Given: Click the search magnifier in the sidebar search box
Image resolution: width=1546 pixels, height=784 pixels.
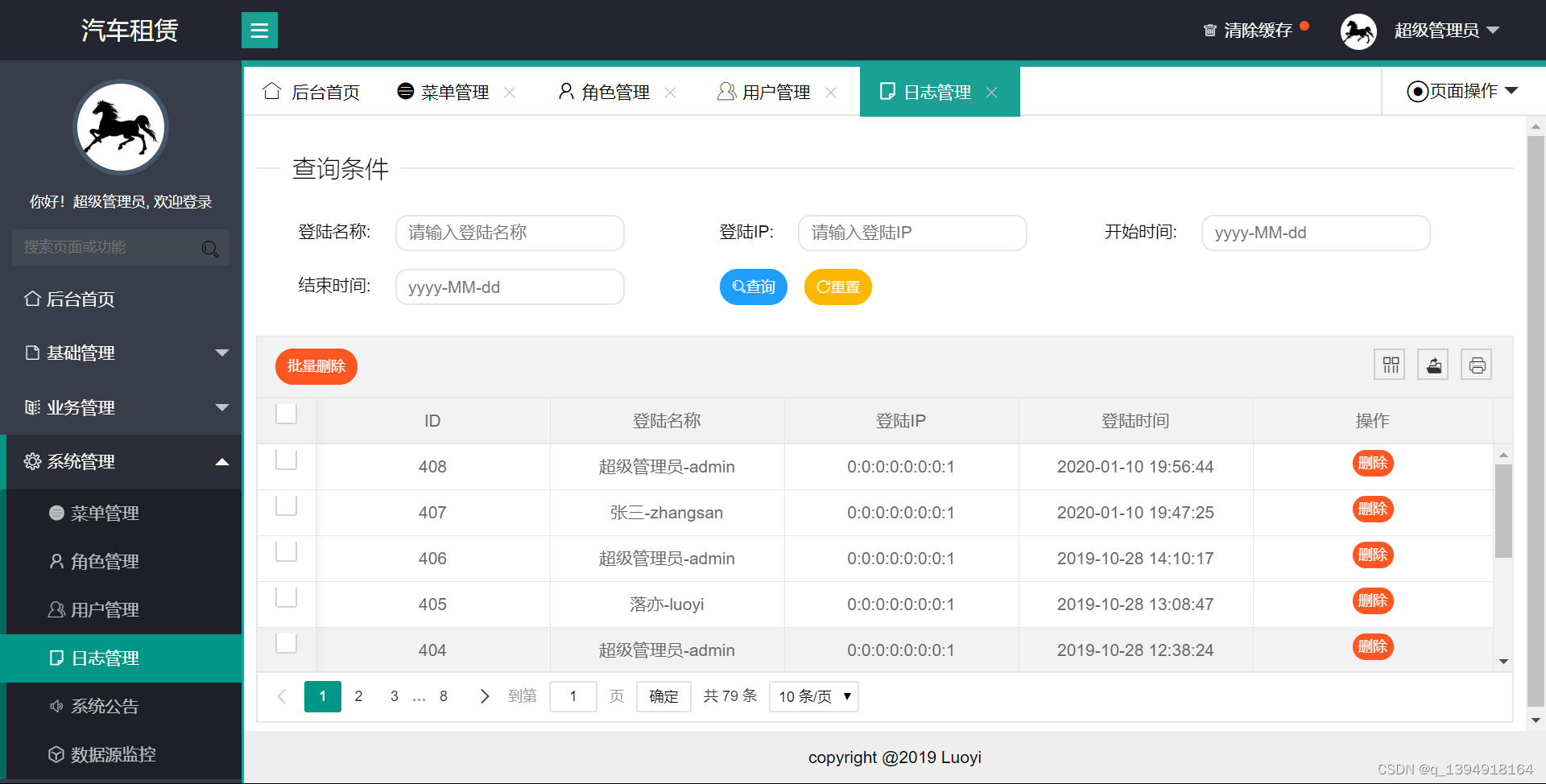Looking at the screenshot, I should coord(210,248).
